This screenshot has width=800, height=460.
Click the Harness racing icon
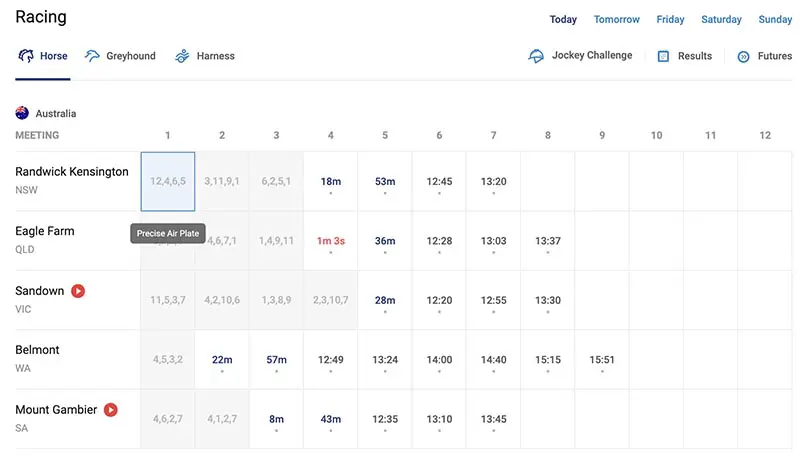tap(182, 56)
